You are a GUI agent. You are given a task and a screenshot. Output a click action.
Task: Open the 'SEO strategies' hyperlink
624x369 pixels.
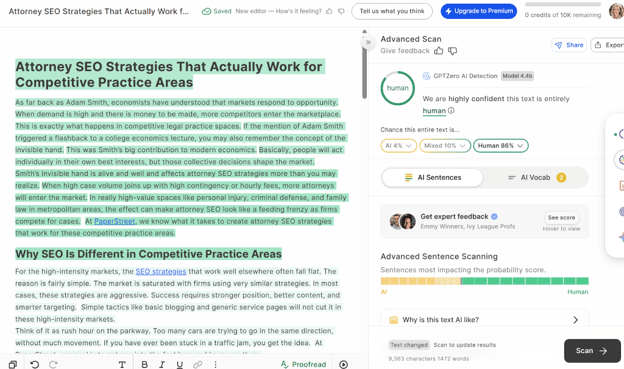click(x=161, y=271)
